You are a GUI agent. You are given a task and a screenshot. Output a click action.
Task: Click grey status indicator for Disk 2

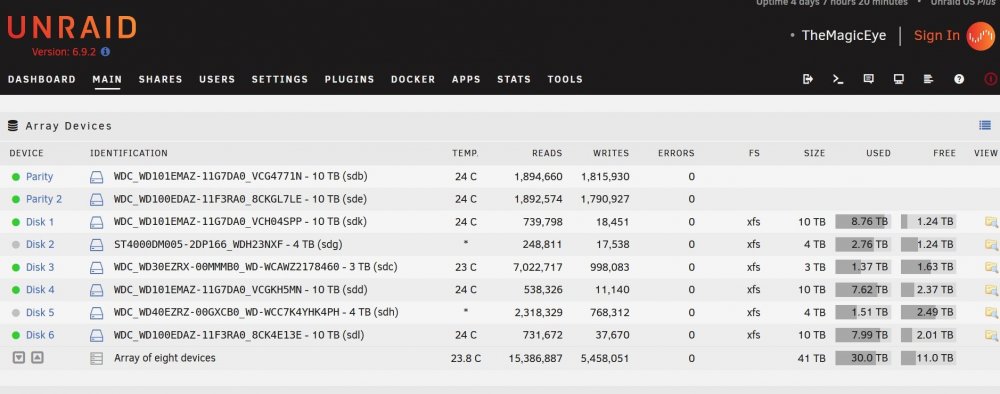click(x=16, y=245)
